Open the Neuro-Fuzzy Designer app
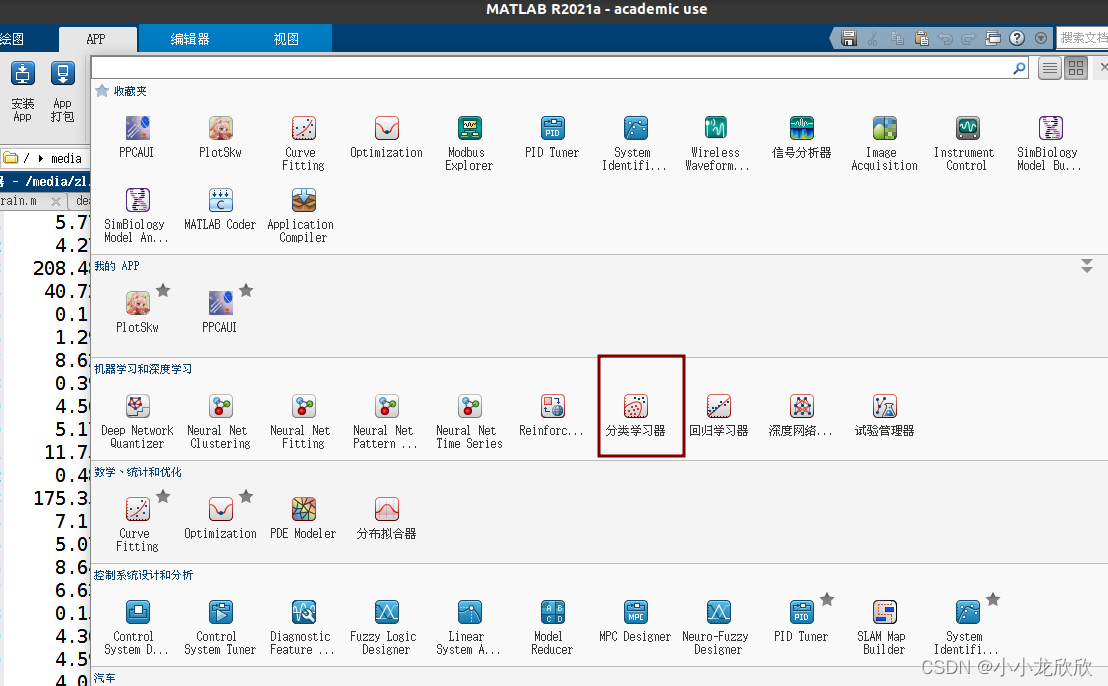This screenshot has width=1108, height=686. point(719,628)
